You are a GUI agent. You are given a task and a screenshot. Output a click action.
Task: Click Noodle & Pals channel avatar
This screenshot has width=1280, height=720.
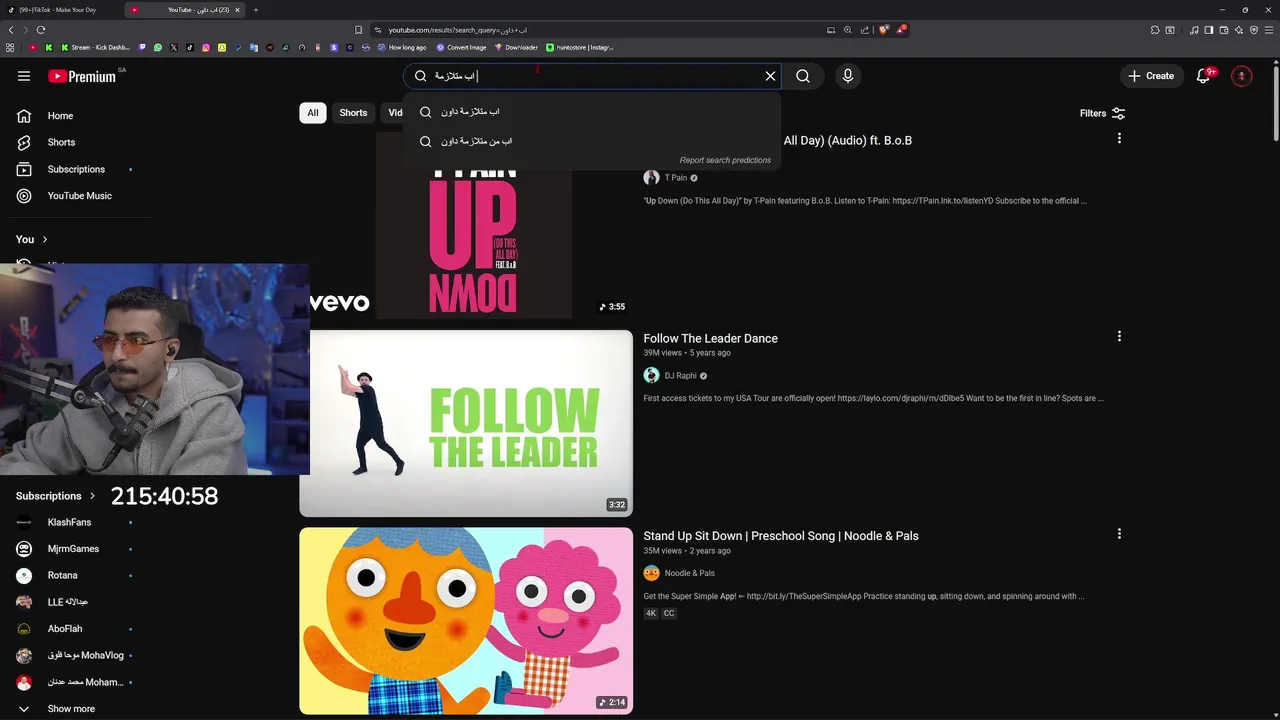(651, 574)
